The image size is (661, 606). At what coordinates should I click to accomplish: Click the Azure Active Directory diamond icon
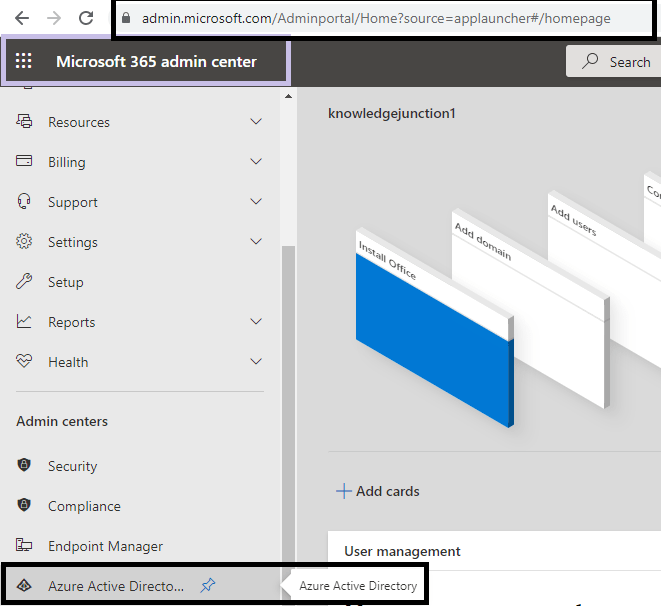tap(24, 585)
